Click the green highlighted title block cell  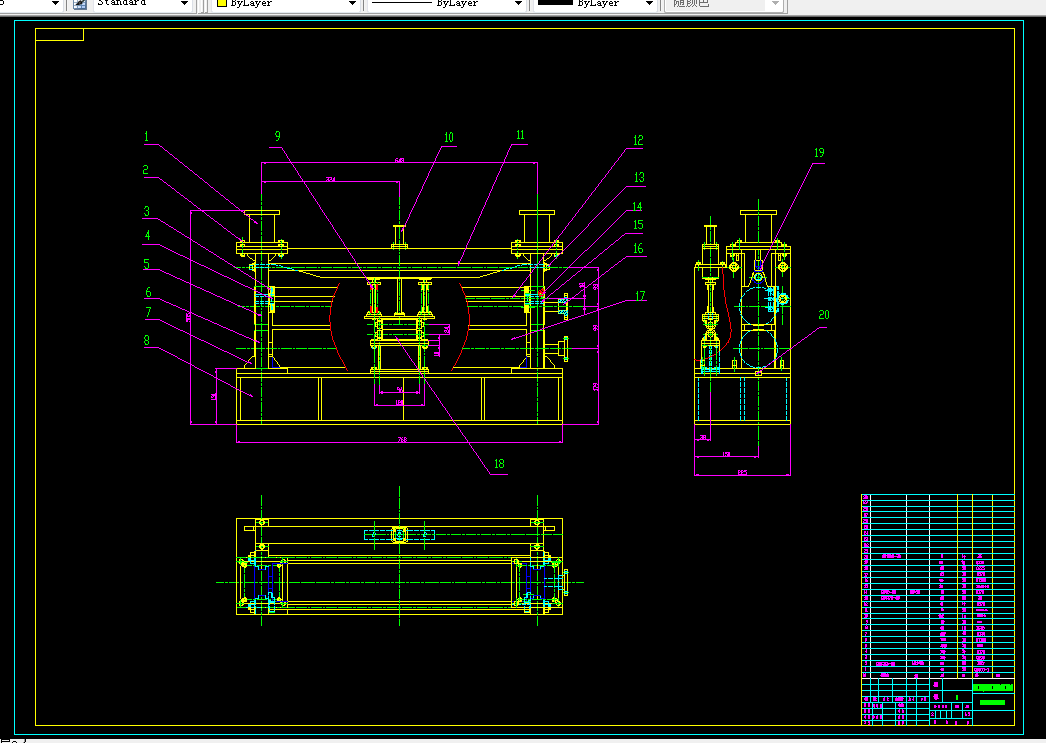[x=993, y=688]
